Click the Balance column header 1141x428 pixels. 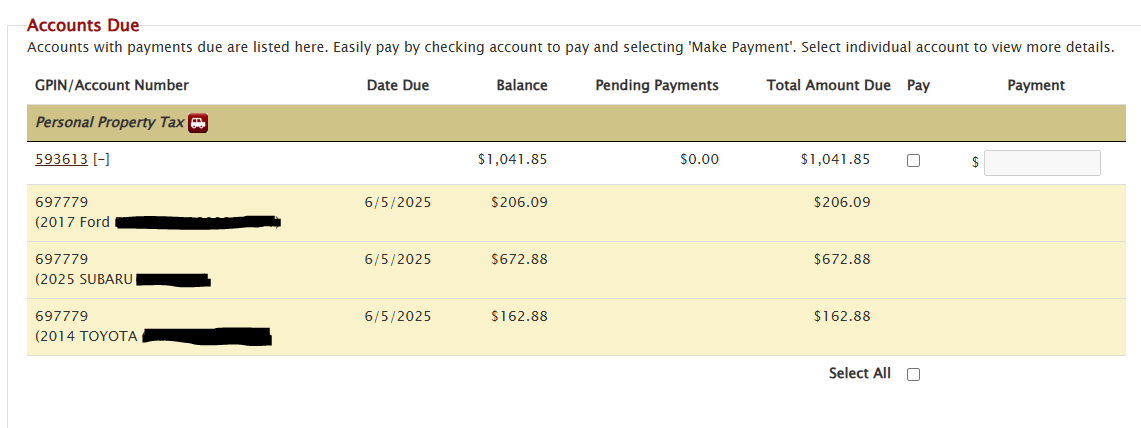pyautogui.click(x=521, y=85)
